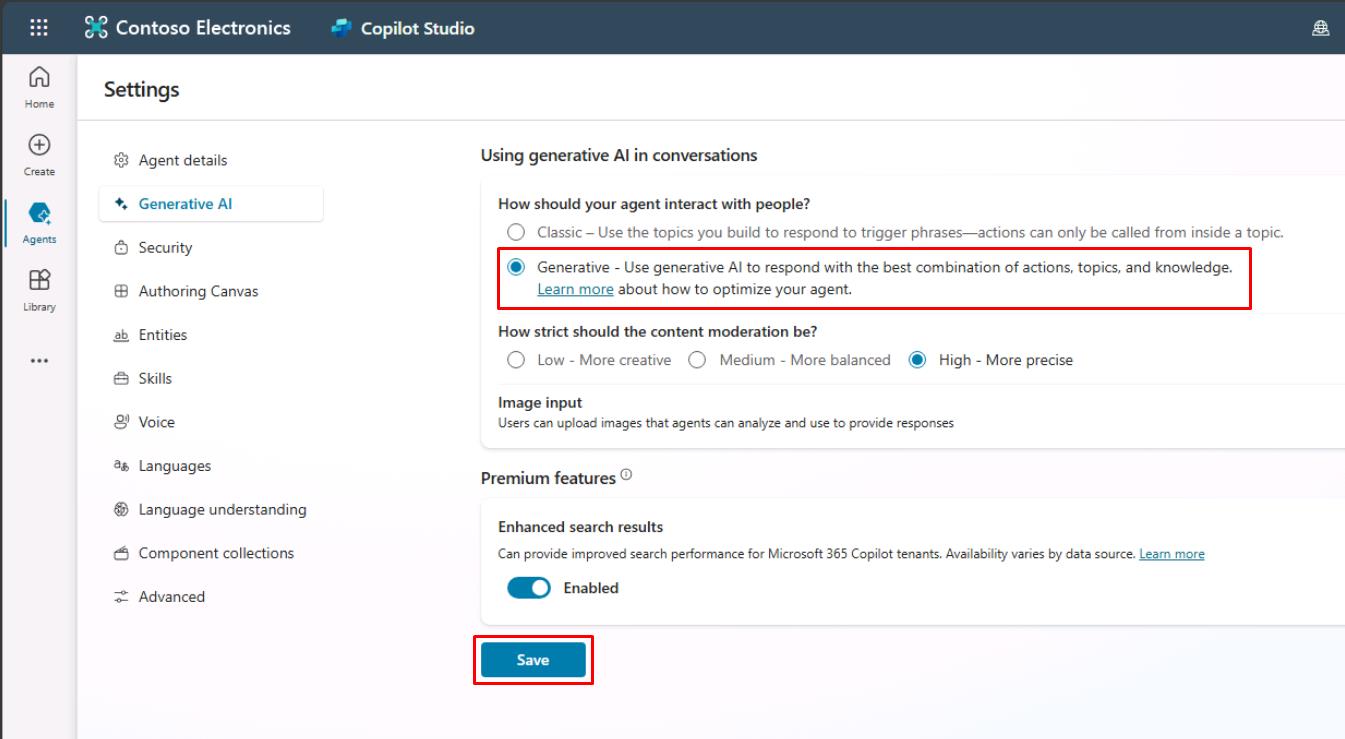Viewport: 1345px width, 739px height.
Task: Click the Save button
Action: click(533, 660)
